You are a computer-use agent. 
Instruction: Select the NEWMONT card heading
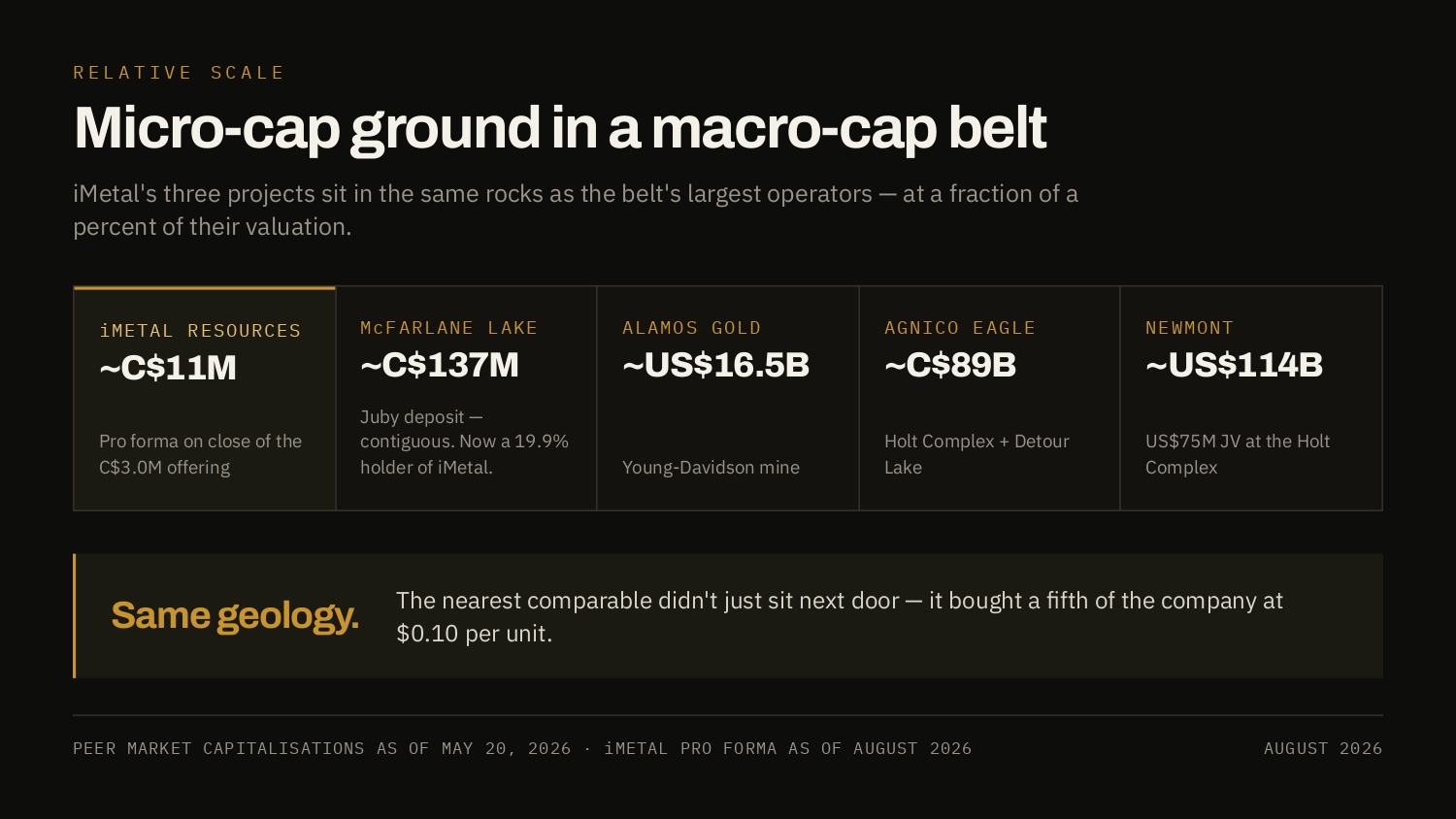1189,328
